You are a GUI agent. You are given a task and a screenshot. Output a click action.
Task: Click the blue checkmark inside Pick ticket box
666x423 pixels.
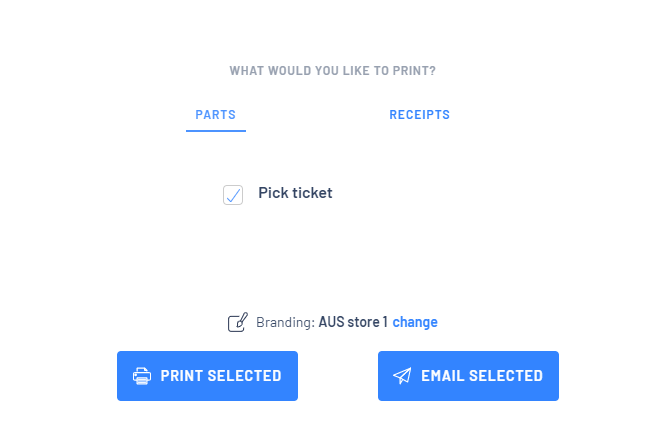pyautogui.click(x=233, y=195)
